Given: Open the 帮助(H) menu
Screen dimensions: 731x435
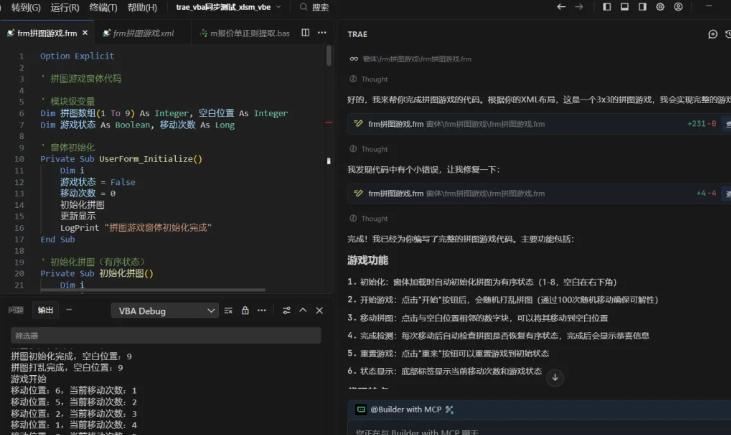Looking at the screenshot, I should (142, 7).
